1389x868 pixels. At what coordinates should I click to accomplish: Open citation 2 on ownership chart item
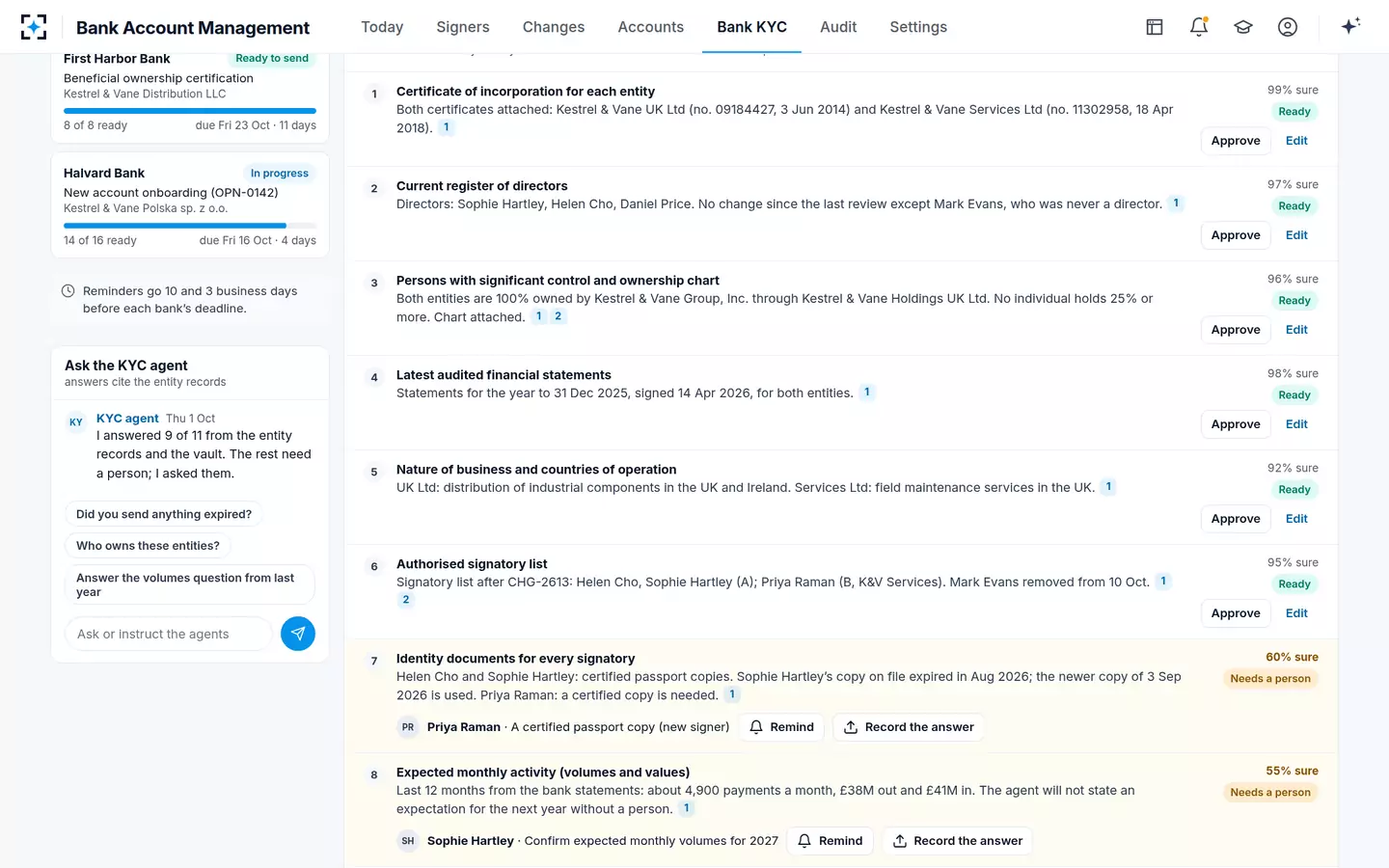(558, 316)
